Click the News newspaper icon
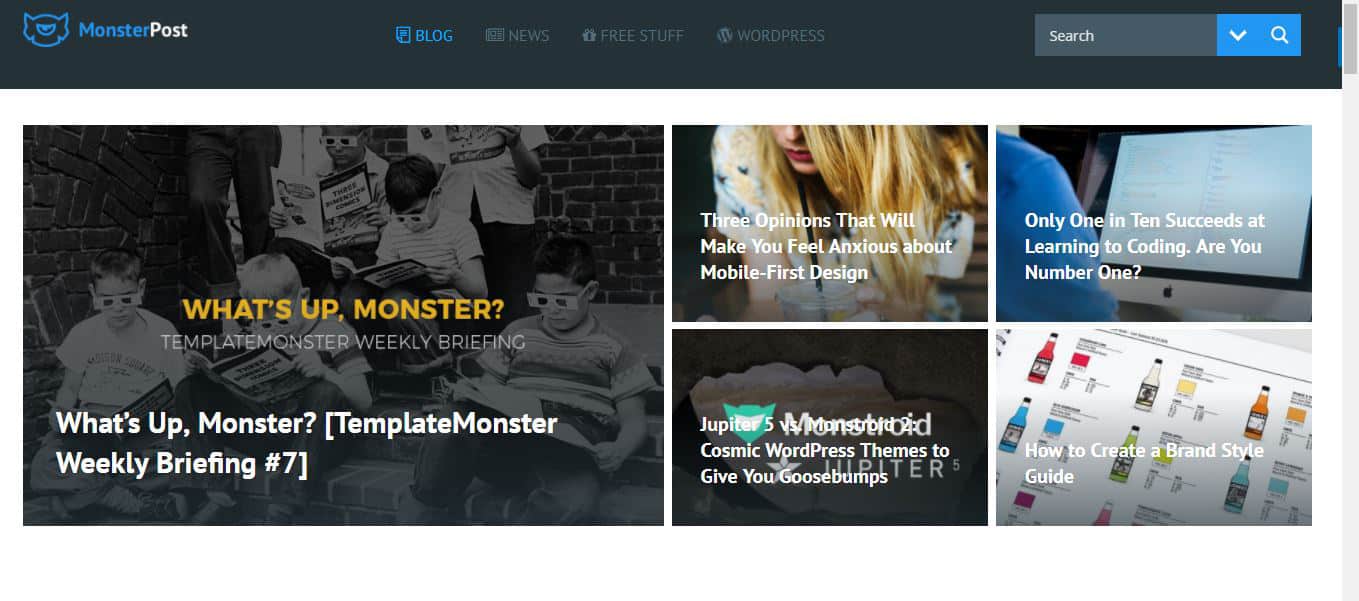This screenshot has height=601, width=1359. coord(494,35)
